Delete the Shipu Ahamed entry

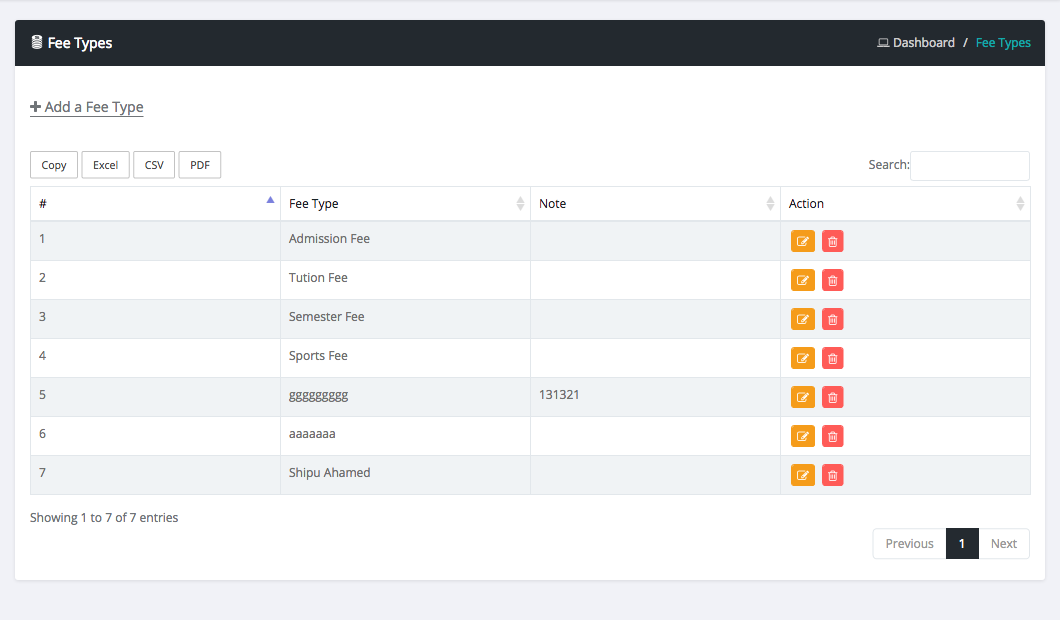click(832, 475)
